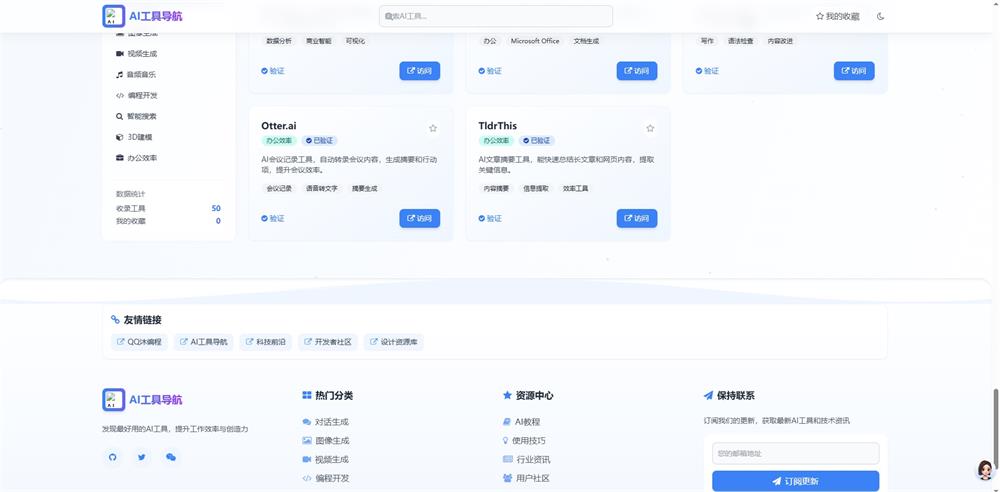The width and height of the screenshot is (1000, 492).
Task: Click the AI工具导航 logo icon in header
Action: click(114, 16)
